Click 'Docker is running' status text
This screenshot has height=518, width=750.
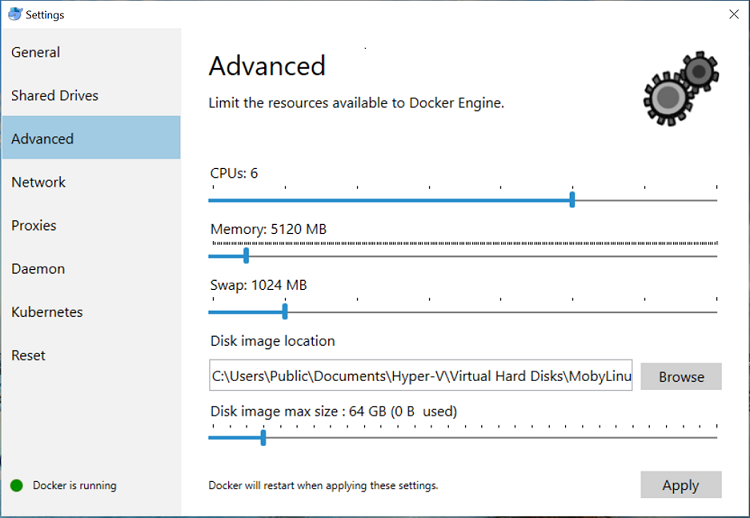tap(75, 485)
